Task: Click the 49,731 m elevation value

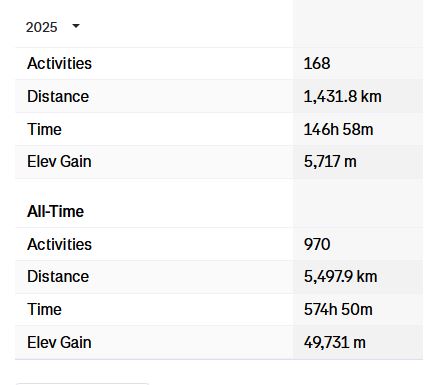Action: point(335,342)
